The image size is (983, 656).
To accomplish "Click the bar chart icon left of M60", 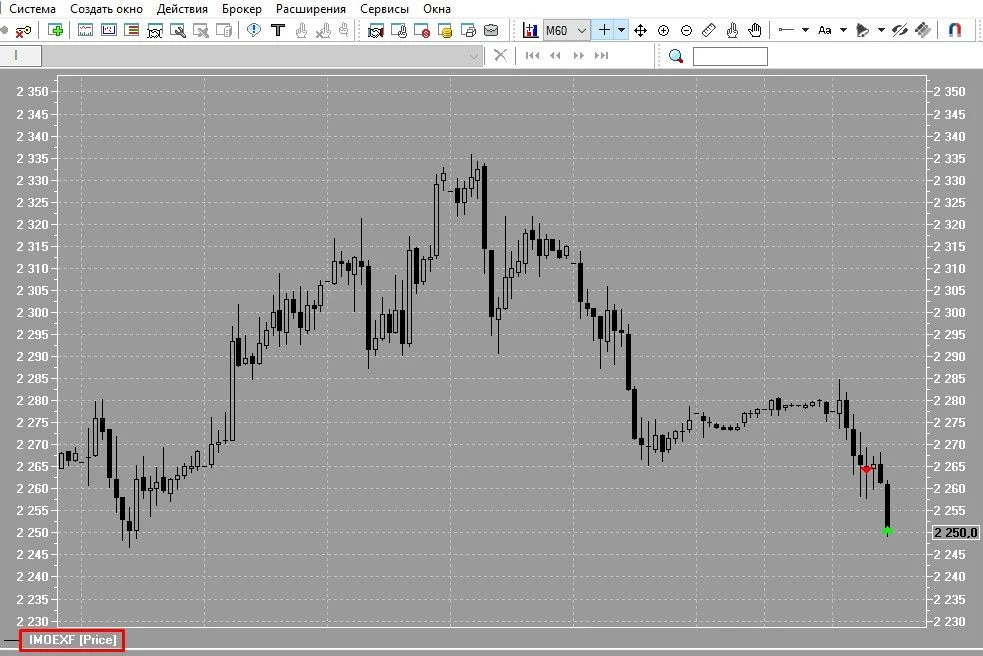I will tap(530, 30).
